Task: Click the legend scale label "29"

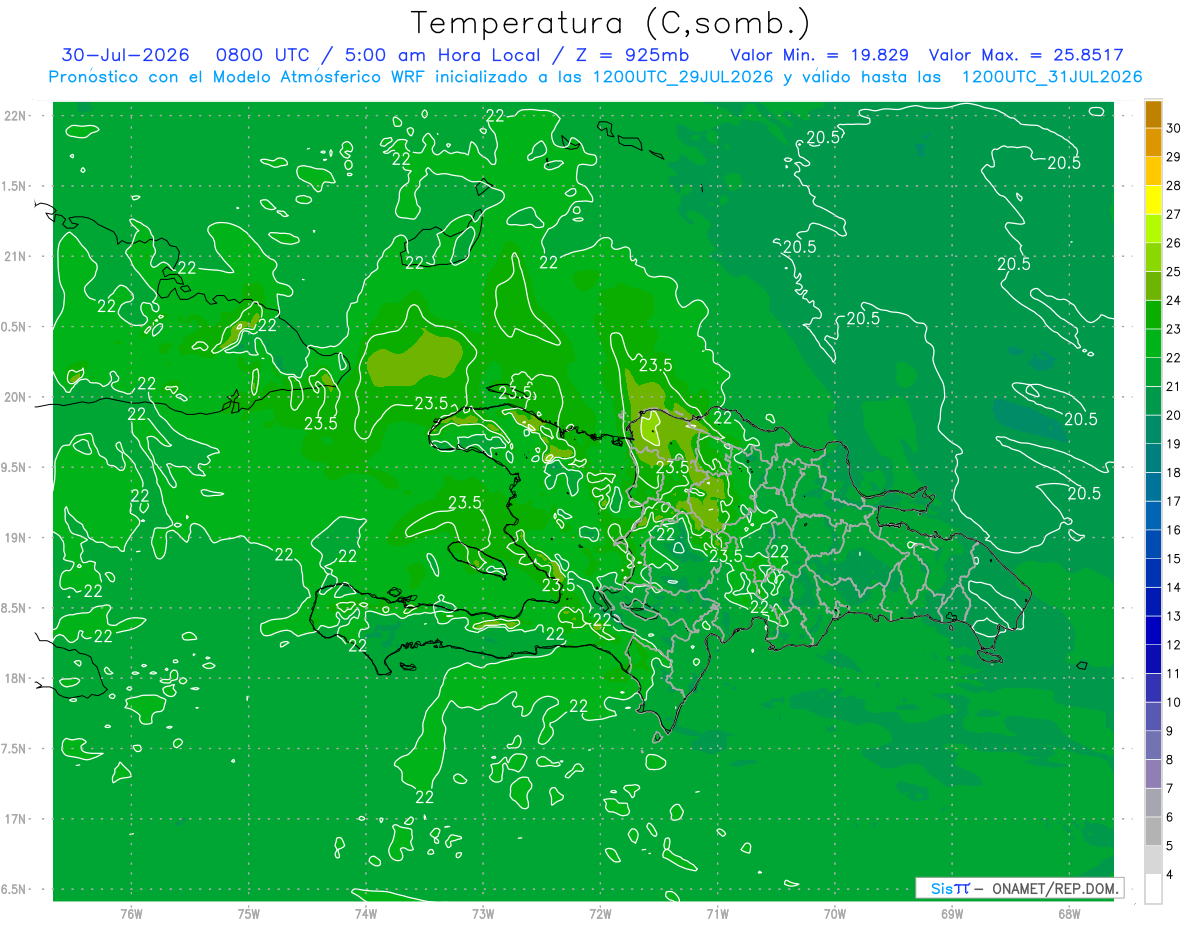Action: (1174, 156)
